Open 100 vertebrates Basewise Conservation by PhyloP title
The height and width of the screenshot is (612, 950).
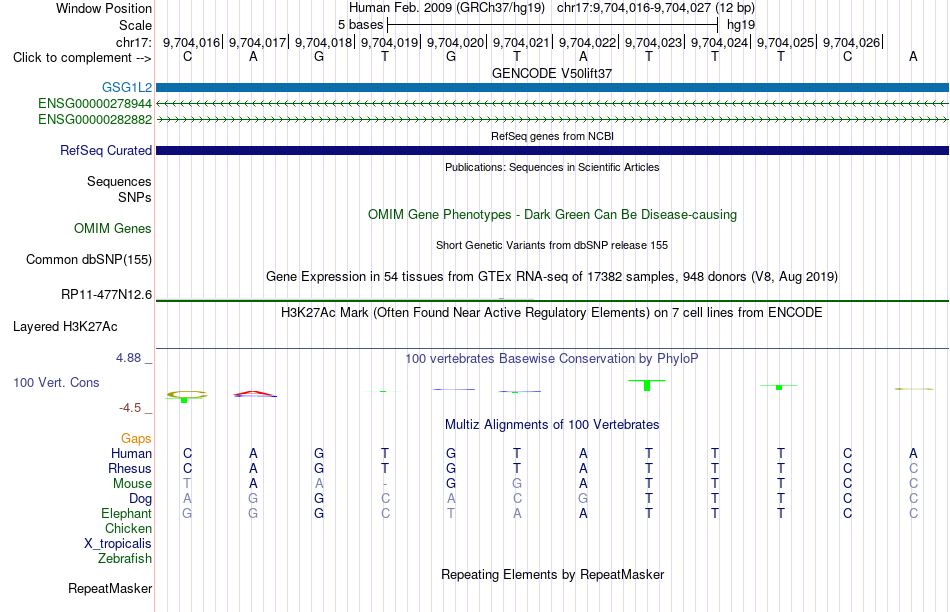pyautogui.click(x=552, y=359)
